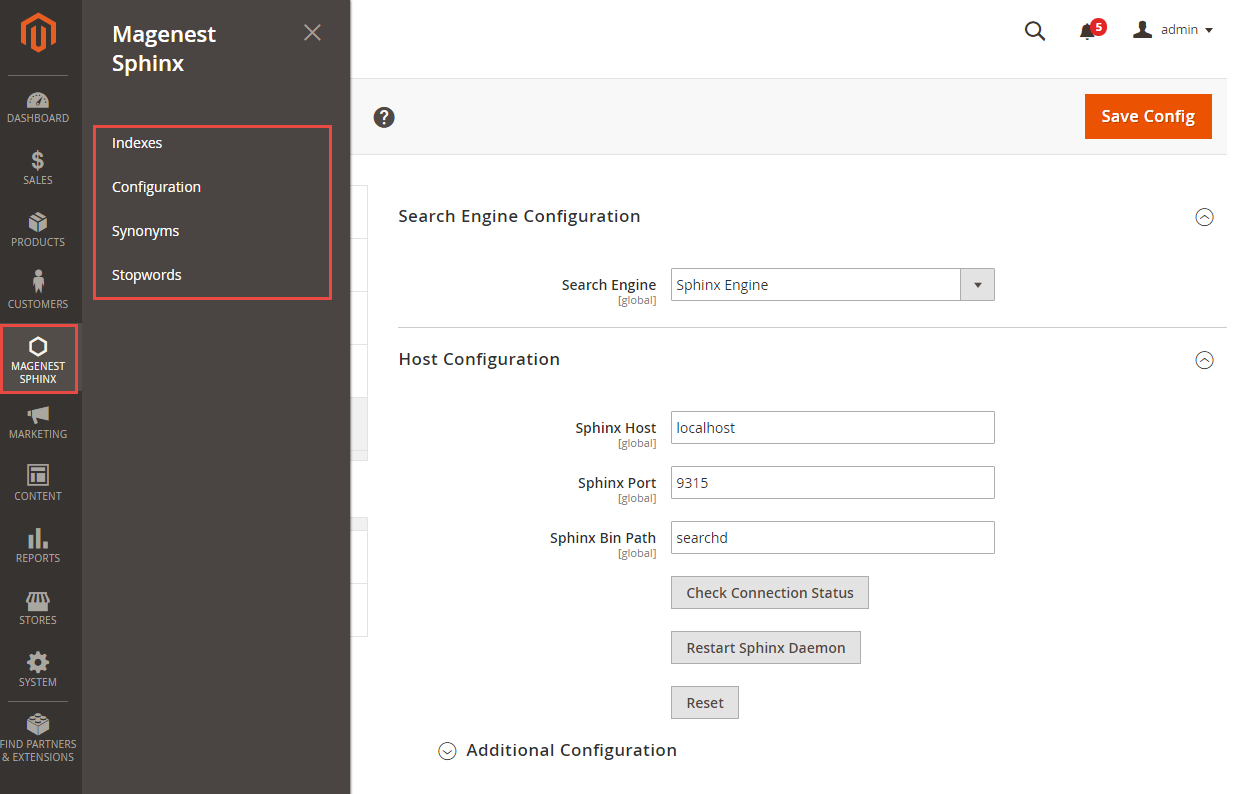The height and width of the screenshot is (794, 1253).
Task: Click inside the Sphinx Port field
Action: 832,482
